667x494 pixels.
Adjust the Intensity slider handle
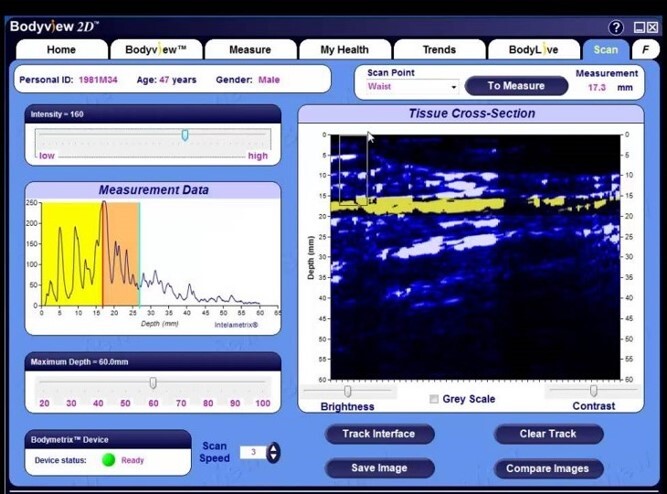tap(185, 135)
